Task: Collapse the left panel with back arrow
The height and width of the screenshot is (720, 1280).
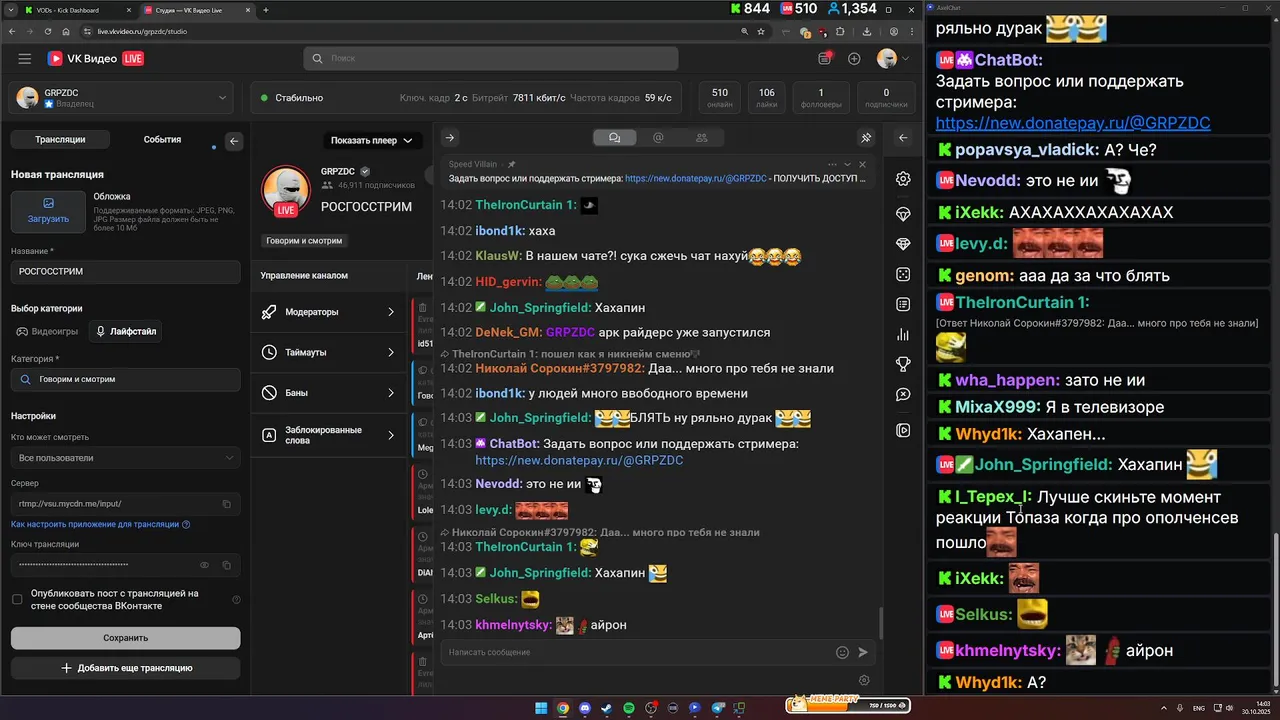Action: click(x=234, y=141)
